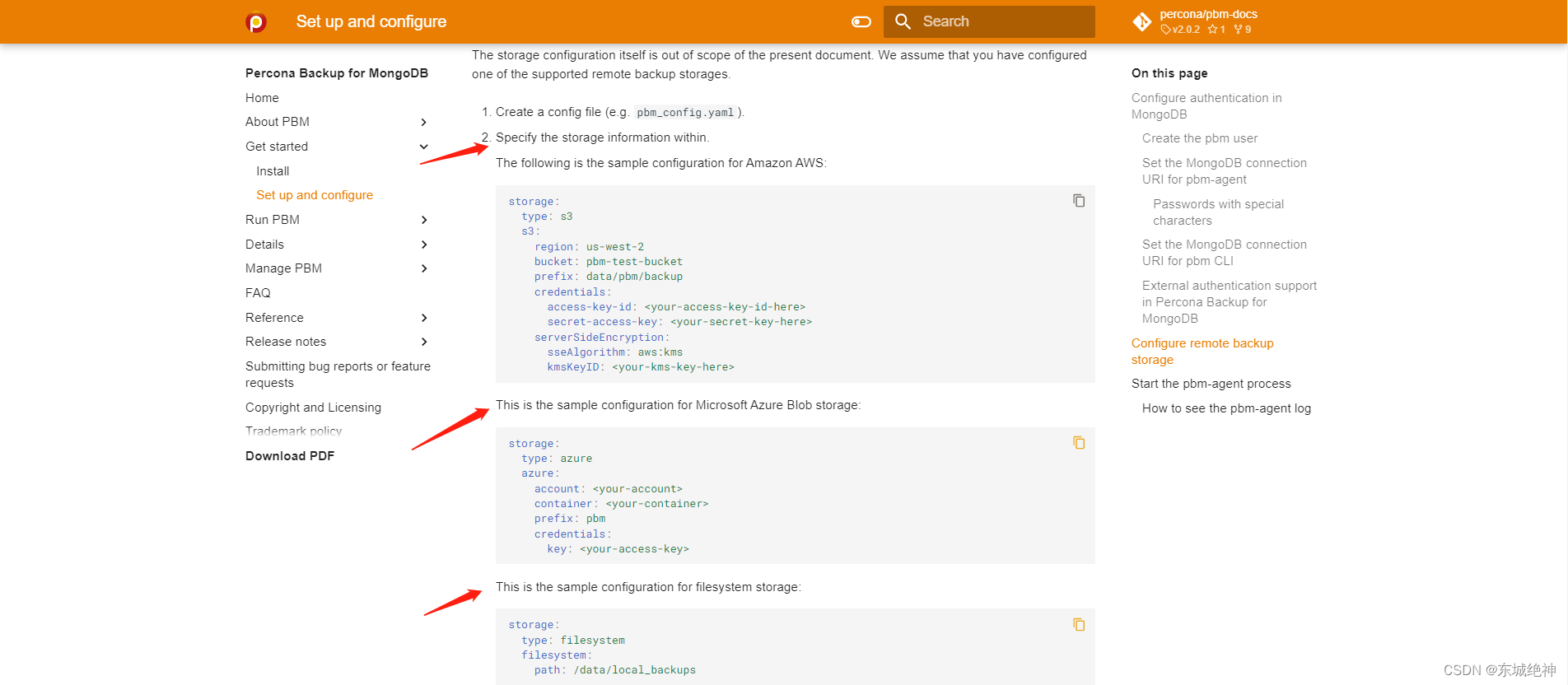Click the Get started nav entry

pos(277,147)
